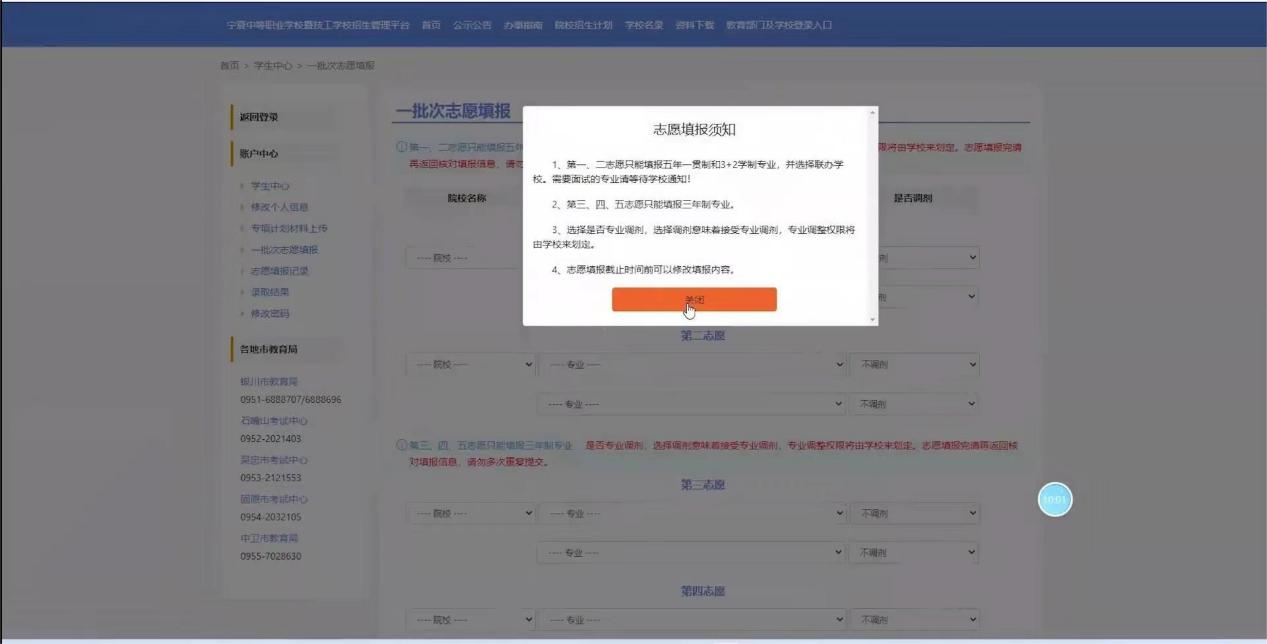Open 录取结果 in the sidebar

(270, 292)
